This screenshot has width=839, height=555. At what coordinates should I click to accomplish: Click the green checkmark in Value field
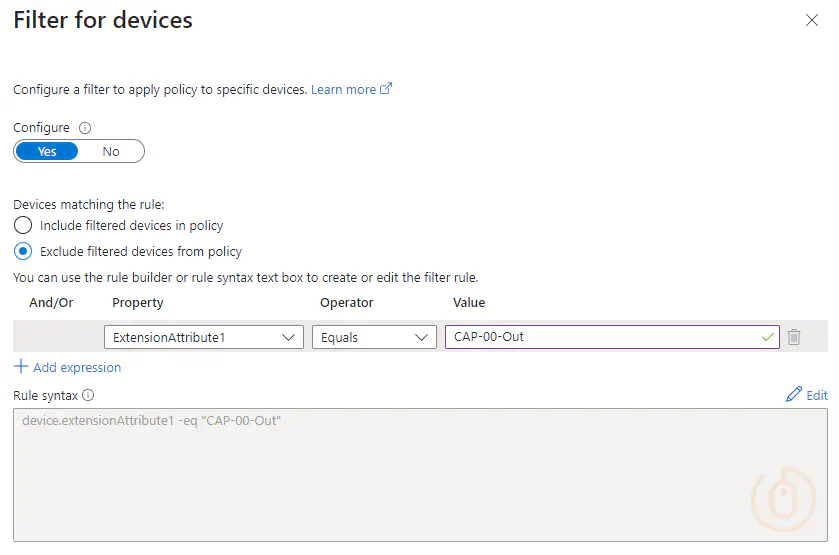pos(767,337)
